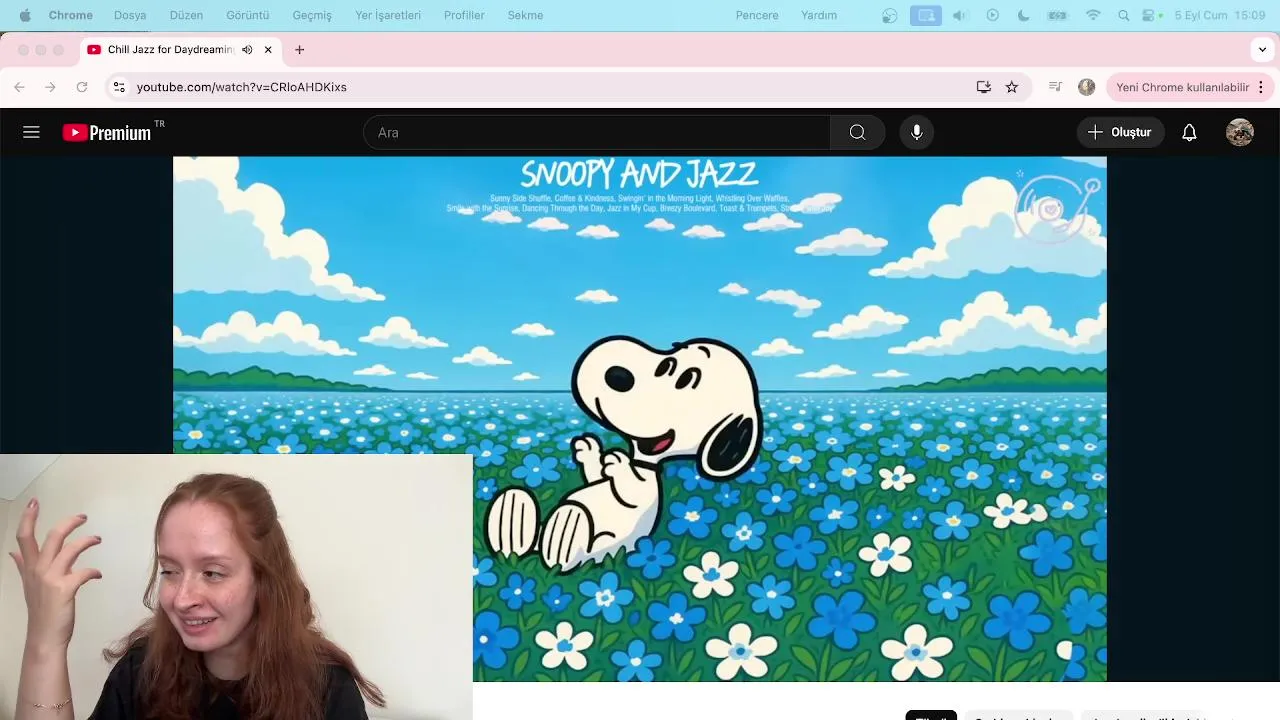Open the Yardım menu
This screenshot has height=720, width=1280.
click(819, 15)
